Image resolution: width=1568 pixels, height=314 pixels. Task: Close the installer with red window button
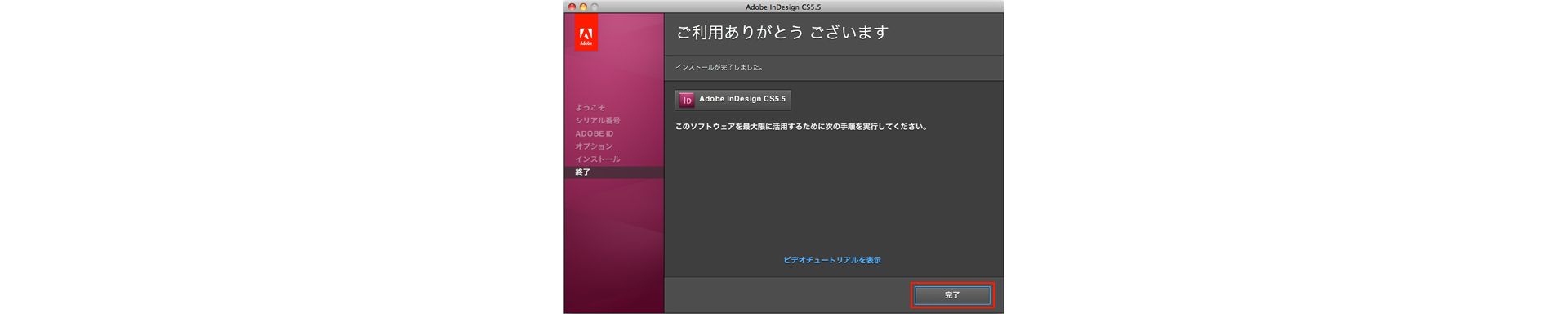(x=572, y=7)
